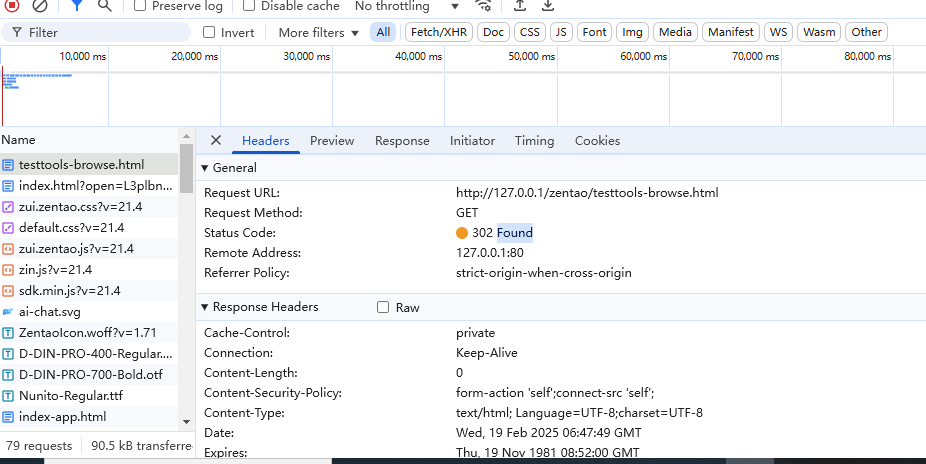
Task: Click strict-origin-when-cross-origin referrer policy value
Action: pyautogui.click(x=544, y=273)
